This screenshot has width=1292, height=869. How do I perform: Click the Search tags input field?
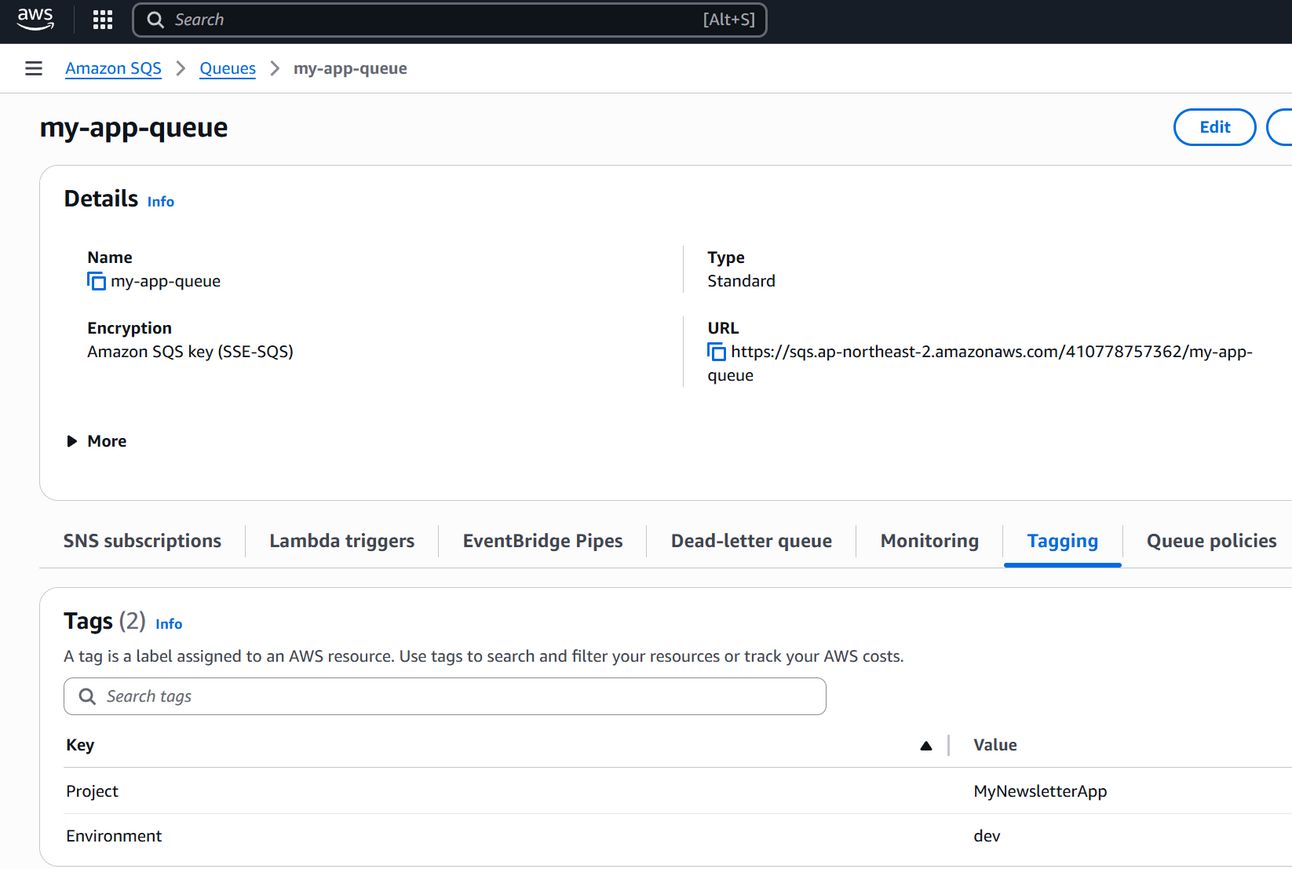click(445, 696)
